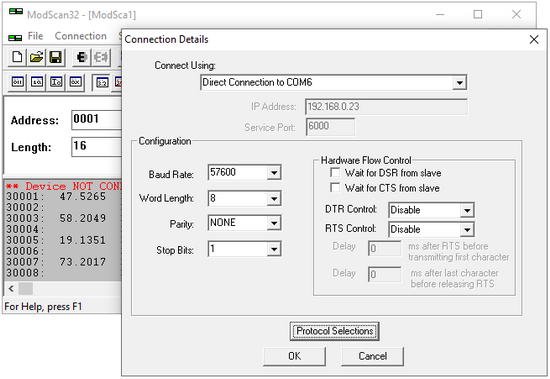The image size is (550, 379).
Task: Click the Connect plug toolbar icon
Action: [x=81, y=57]
